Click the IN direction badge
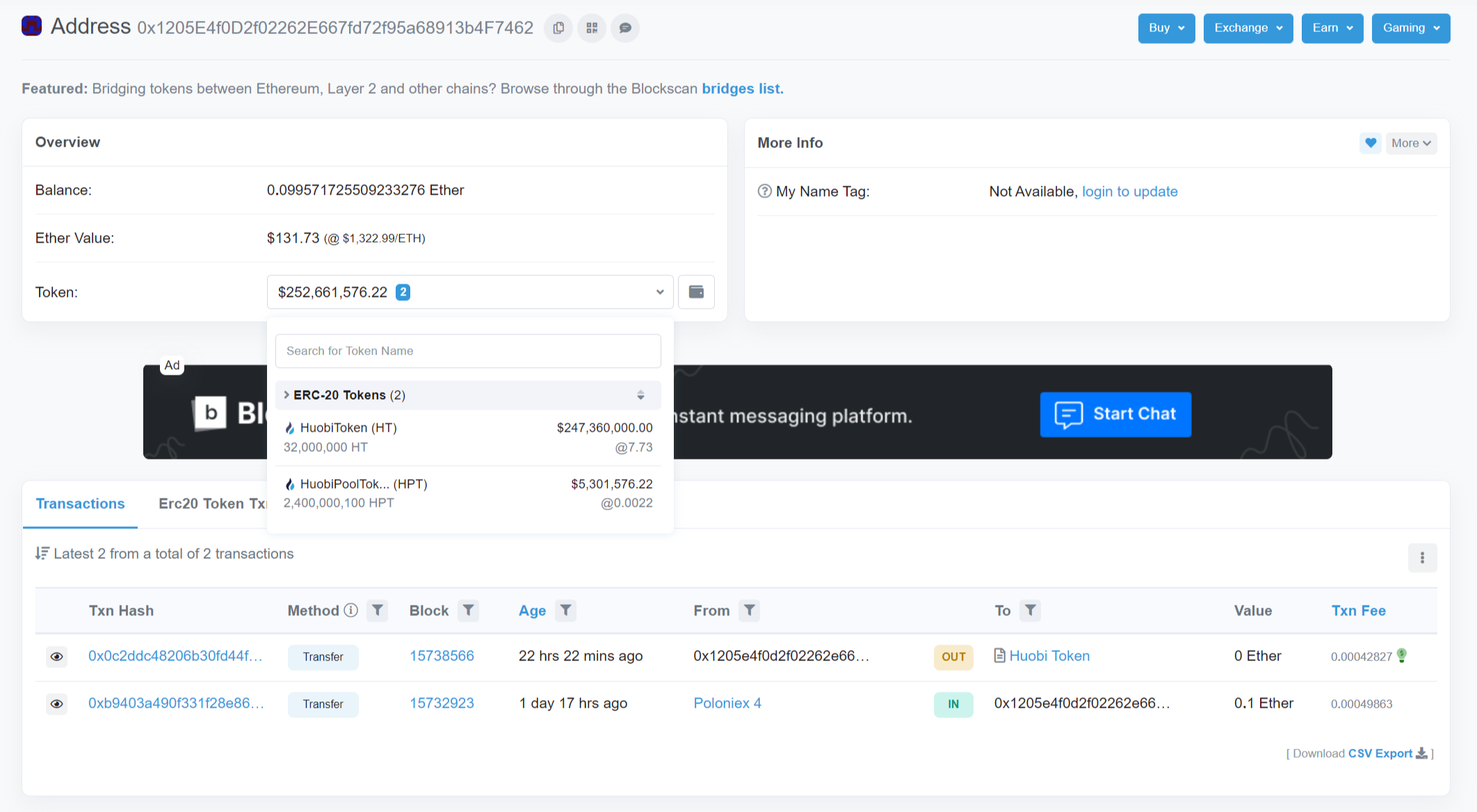1477x812 pixels. pos(953,704)
